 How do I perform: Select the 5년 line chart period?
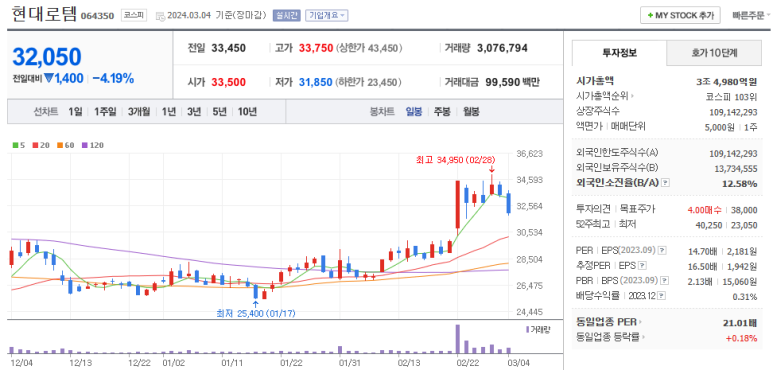219,111
